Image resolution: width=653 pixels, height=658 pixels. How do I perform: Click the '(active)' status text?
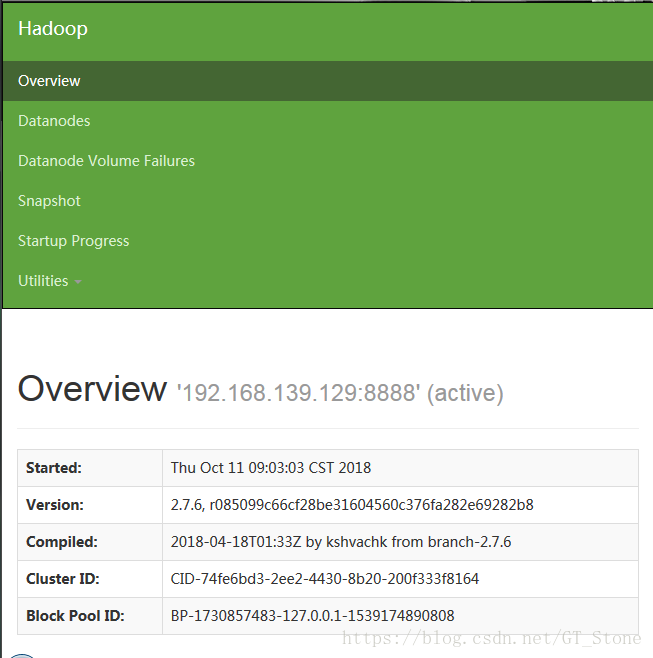tap(465, 394)
